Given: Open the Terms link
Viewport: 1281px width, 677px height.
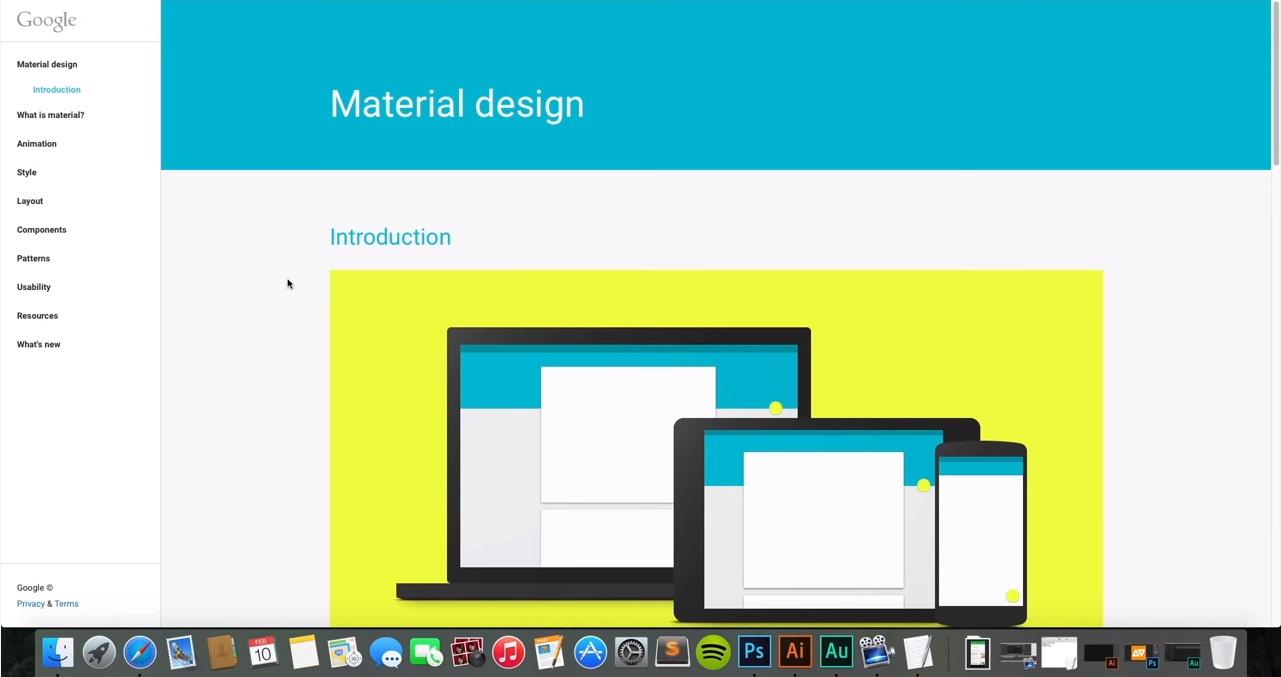Looking at the screenshot, I should coord(66,604).
